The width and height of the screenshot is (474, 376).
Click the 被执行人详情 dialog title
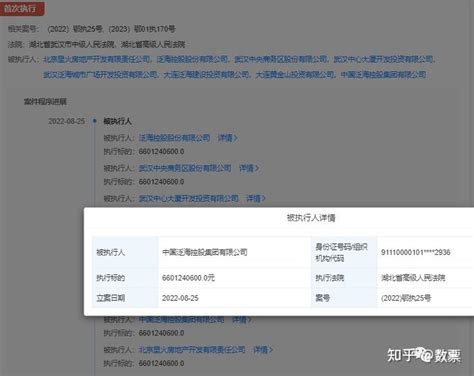coord(311,218)
